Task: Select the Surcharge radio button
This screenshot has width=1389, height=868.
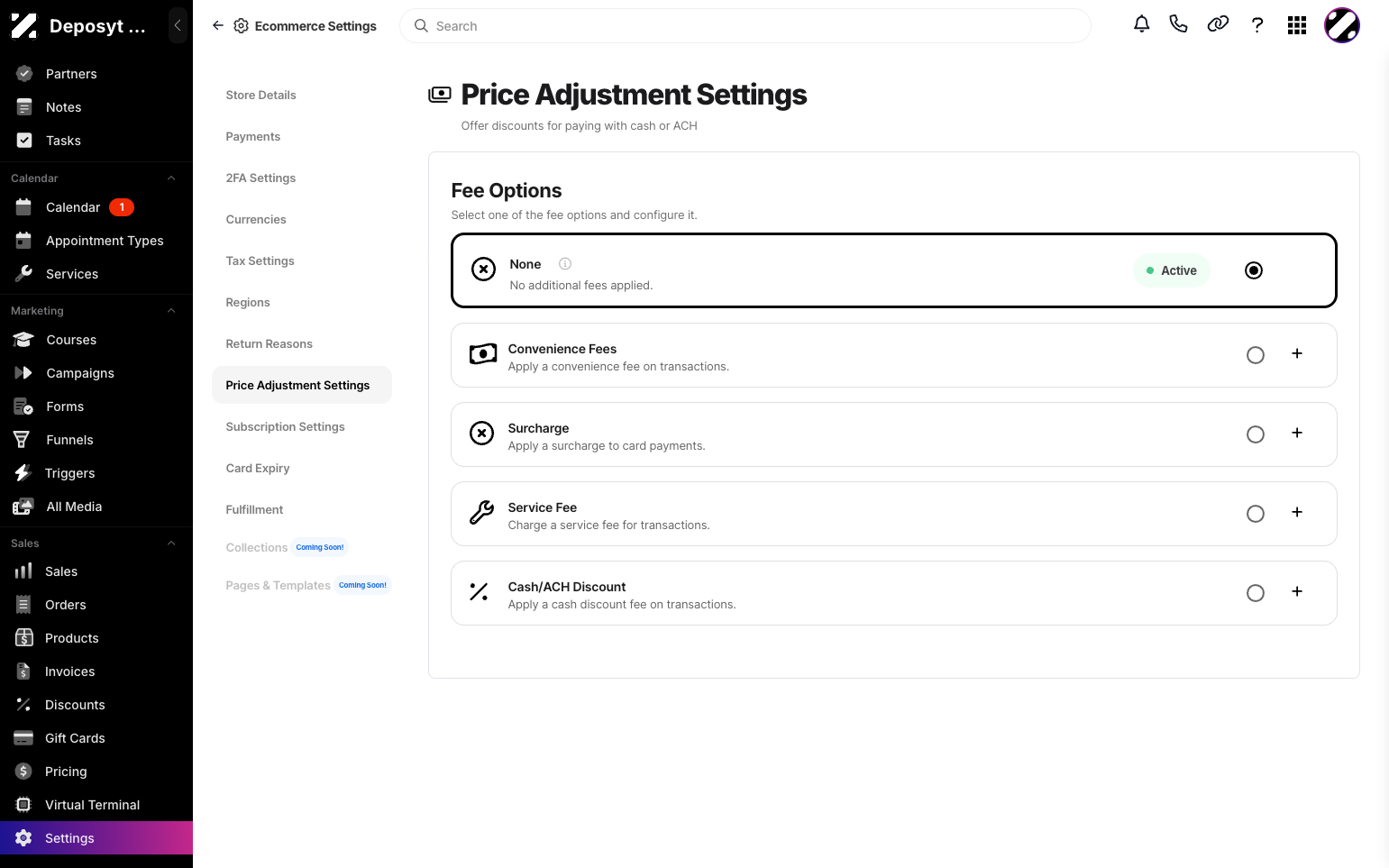Action: tap(1255, 434)
